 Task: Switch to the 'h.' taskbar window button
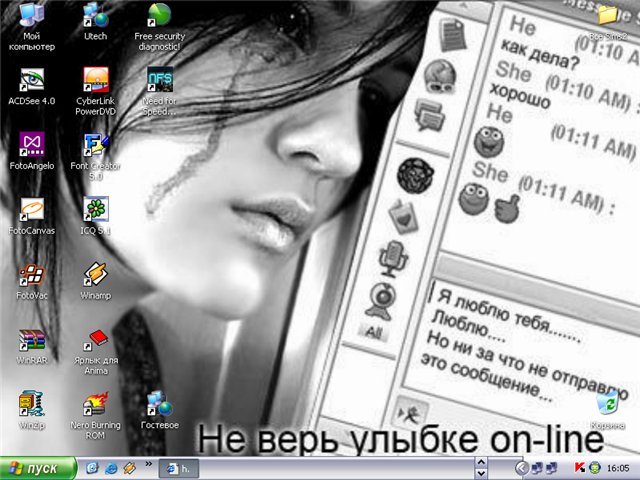(x=178, y=469)
